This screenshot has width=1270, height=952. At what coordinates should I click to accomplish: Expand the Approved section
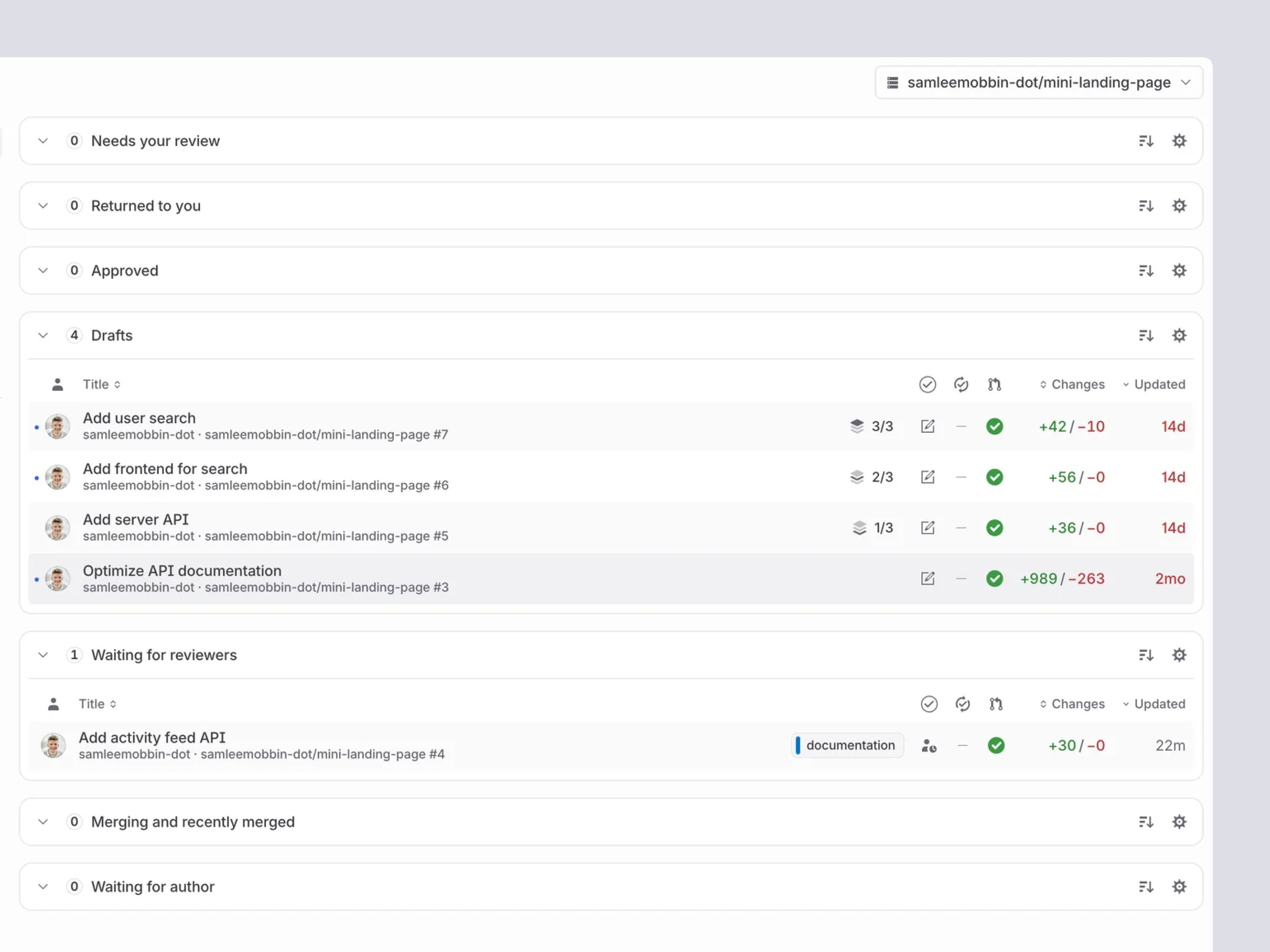tap(42, 270)
